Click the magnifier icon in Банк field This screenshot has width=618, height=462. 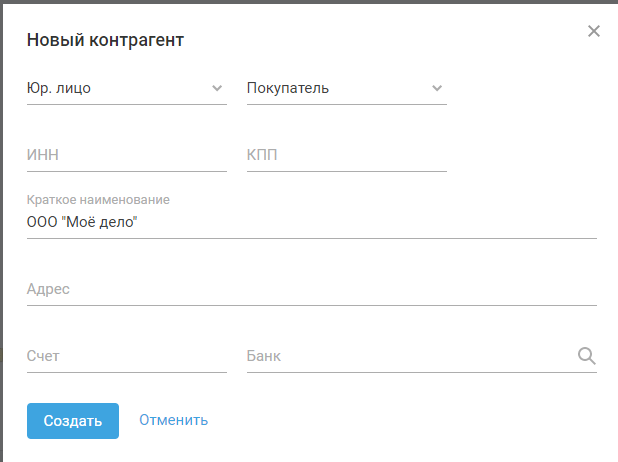tap(586, 355)
